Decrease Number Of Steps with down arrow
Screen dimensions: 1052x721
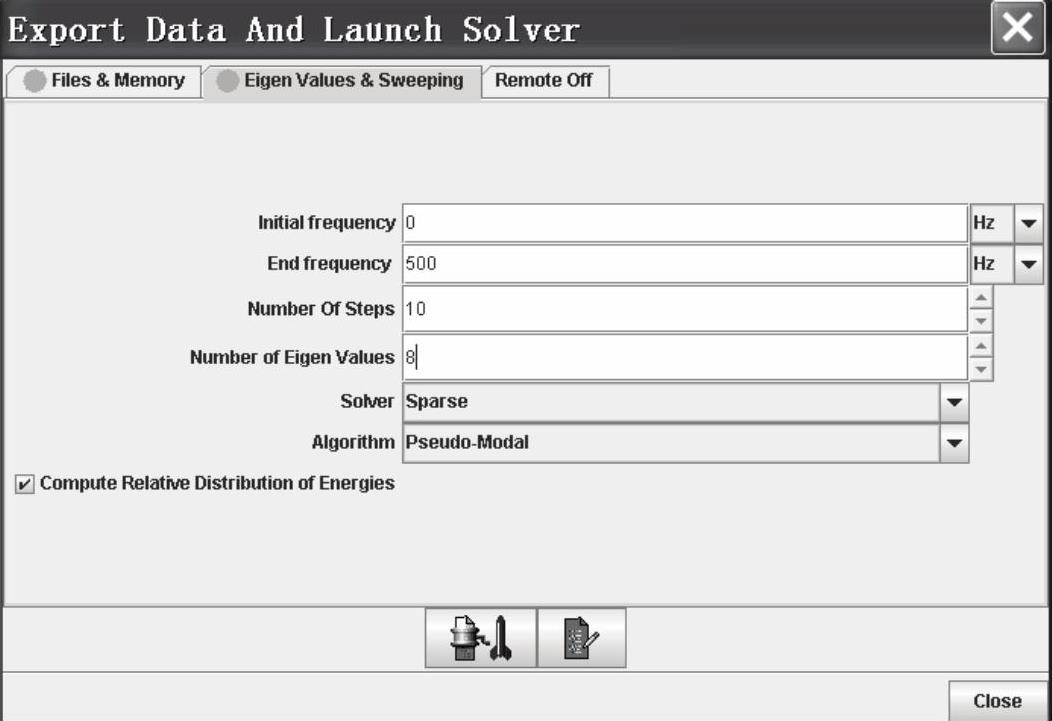[x=981, y=320]
